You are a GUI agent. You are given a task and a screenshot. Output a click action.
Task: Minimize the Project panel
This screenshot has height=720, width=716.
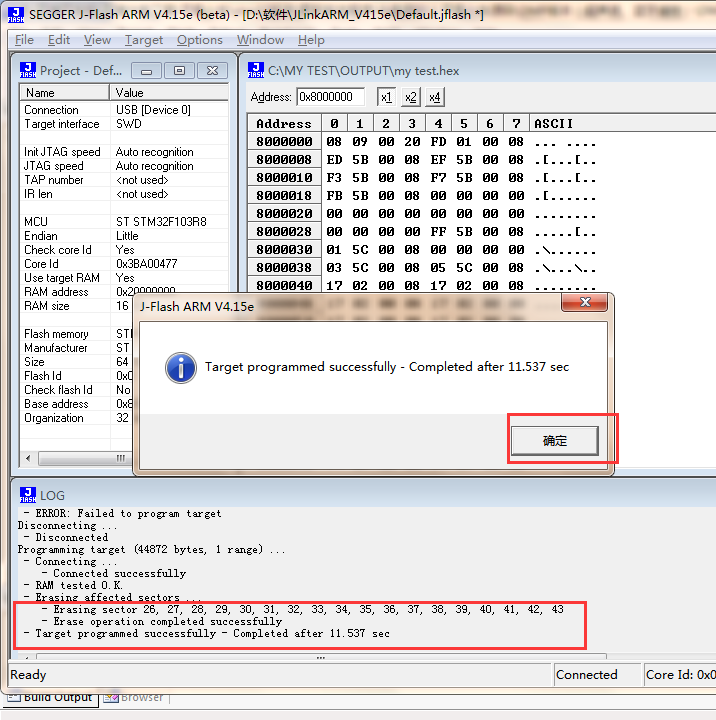point(147,71)
